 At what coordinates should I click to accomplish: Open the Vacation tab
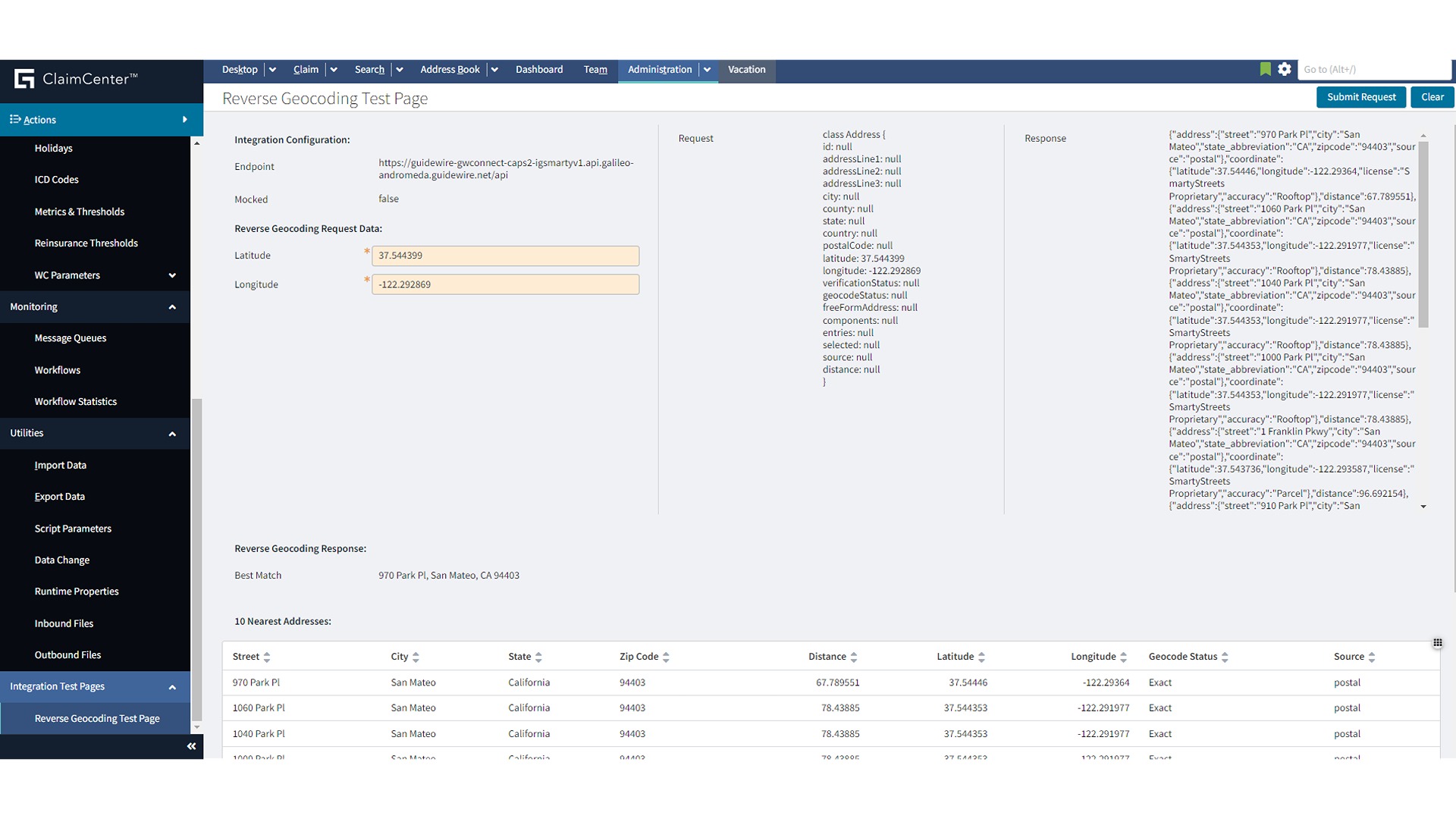[746, 70]
